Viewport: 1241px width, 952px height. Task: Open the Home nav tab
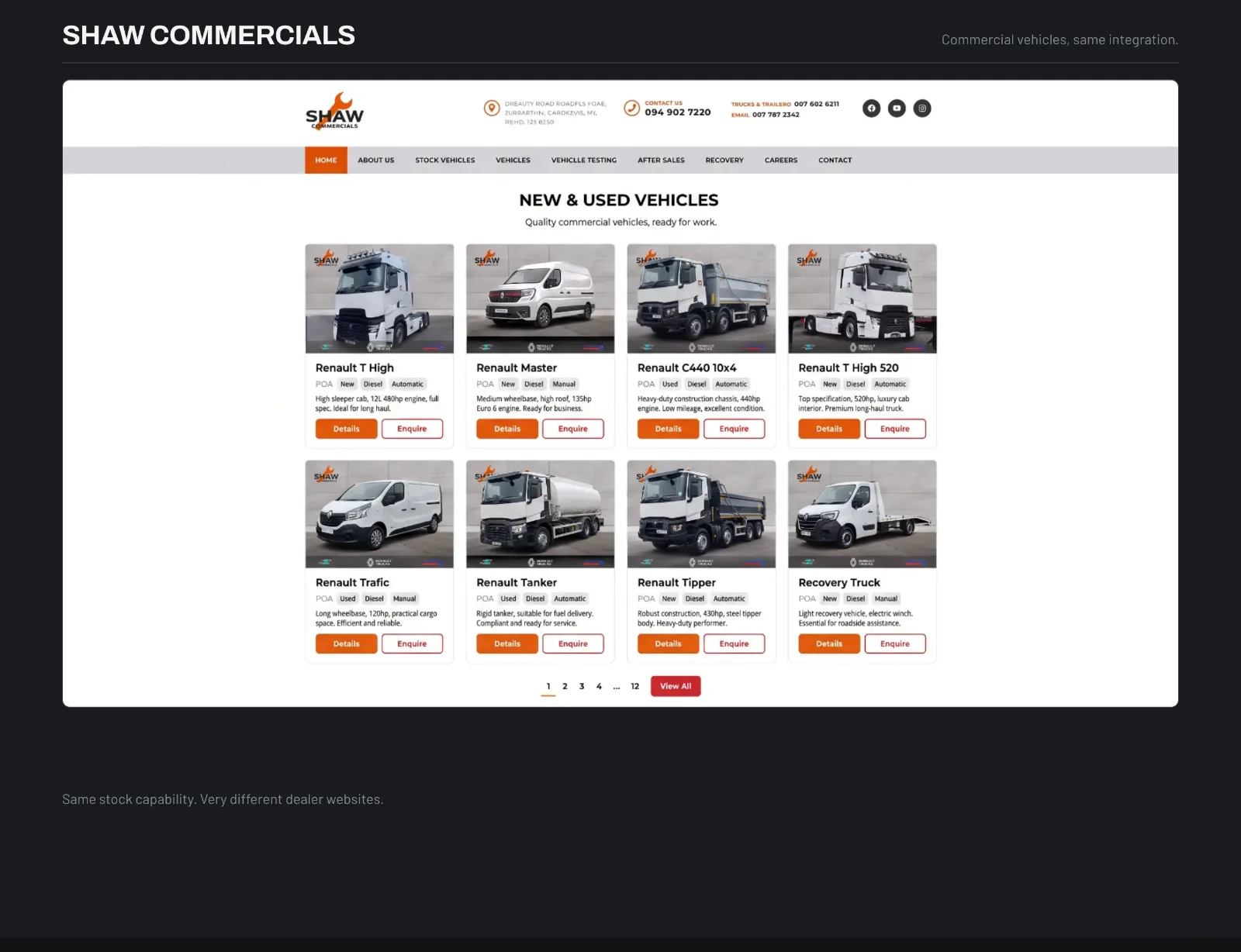click(326, 160)
